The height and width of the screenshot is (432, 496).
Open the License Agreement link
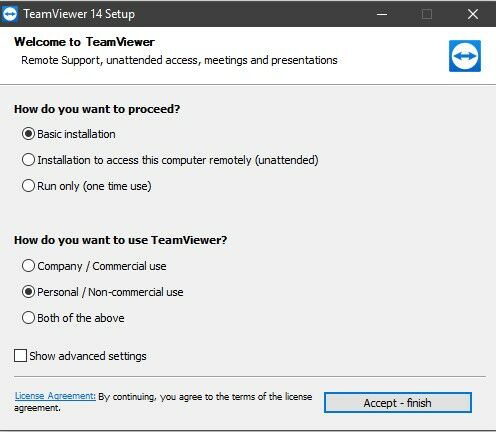55,396
